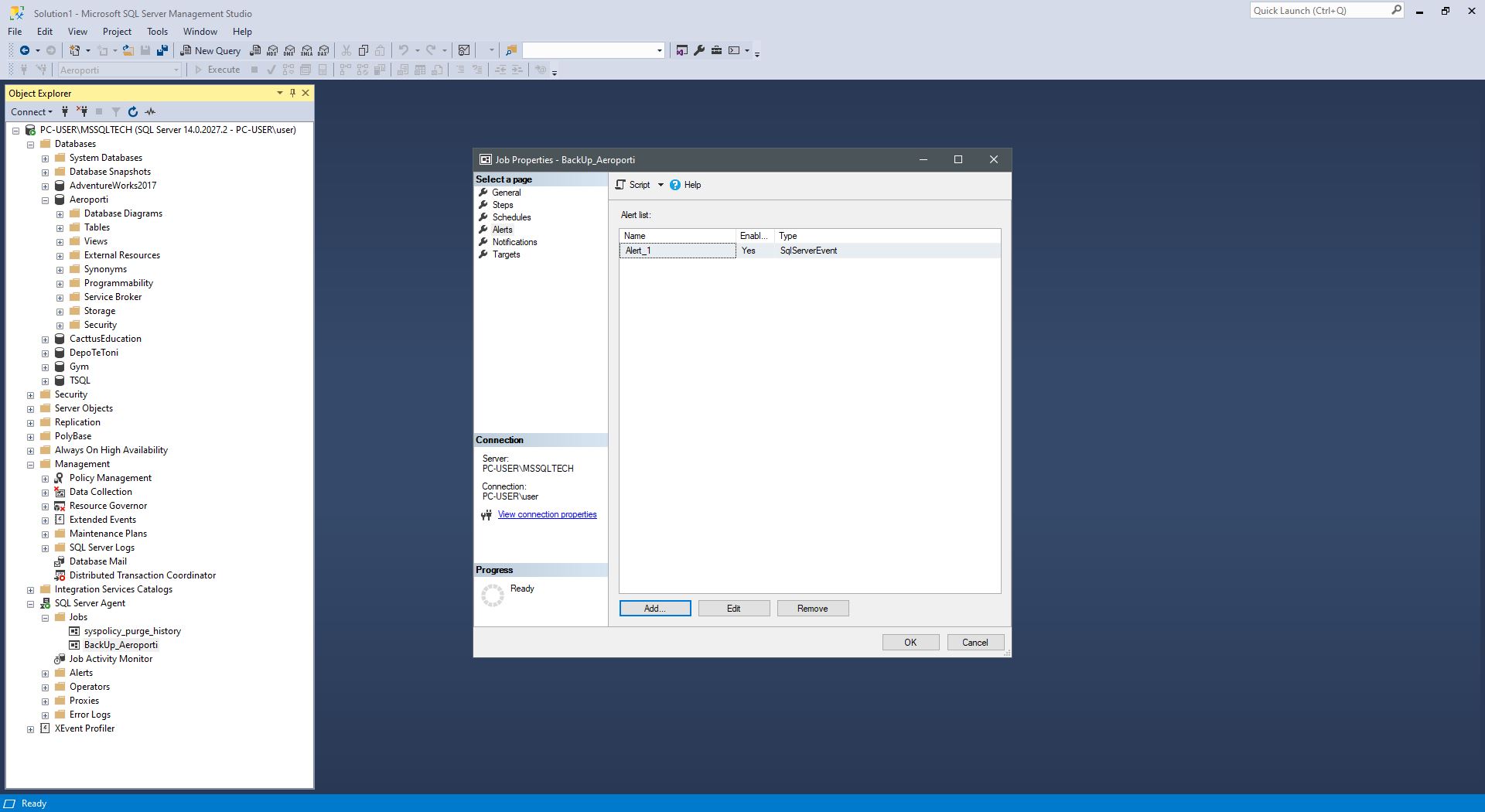The width and height of the screenshot is (1485, 812).
Task: Collapse the SQL Server Agent node
Action: pyautogui.click(x=31, y=604)
